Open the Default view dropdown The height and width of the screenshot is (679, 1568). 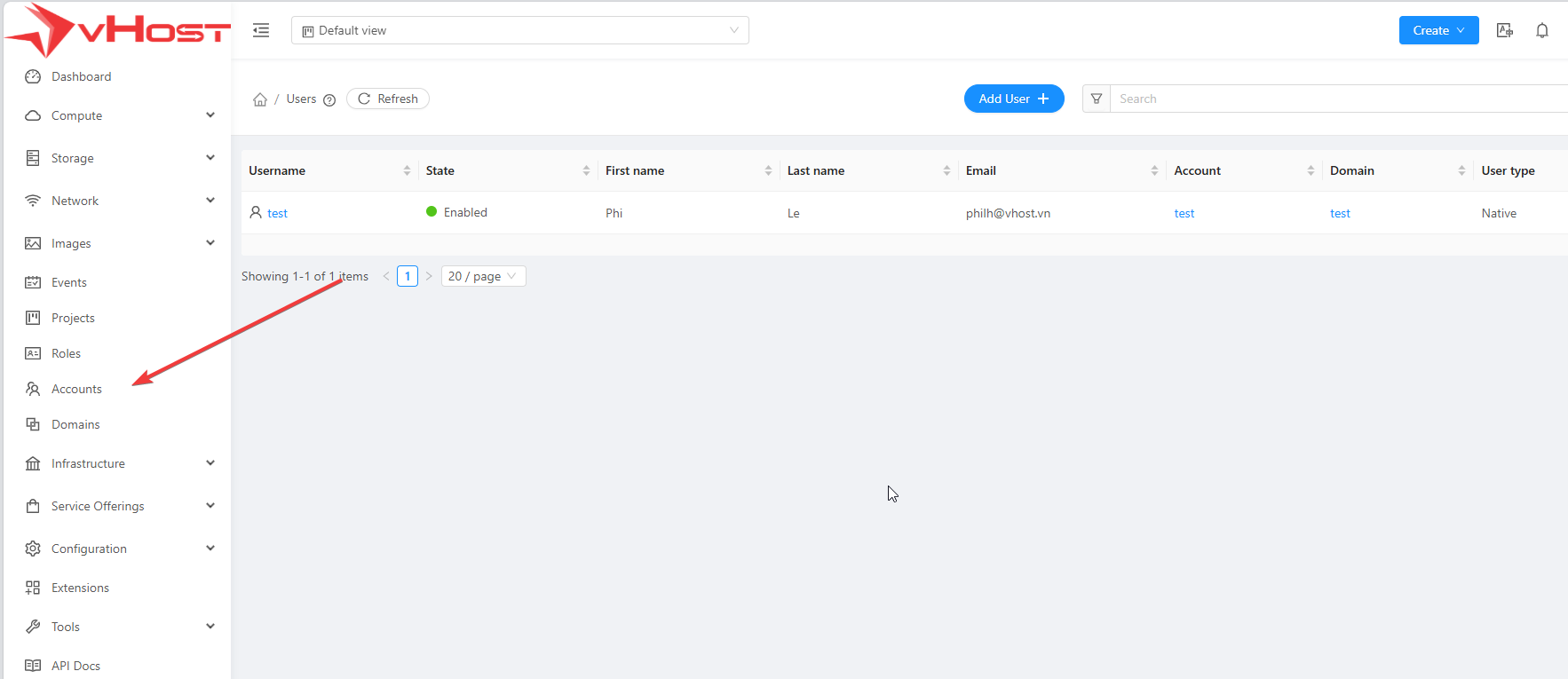pos(519,30)
